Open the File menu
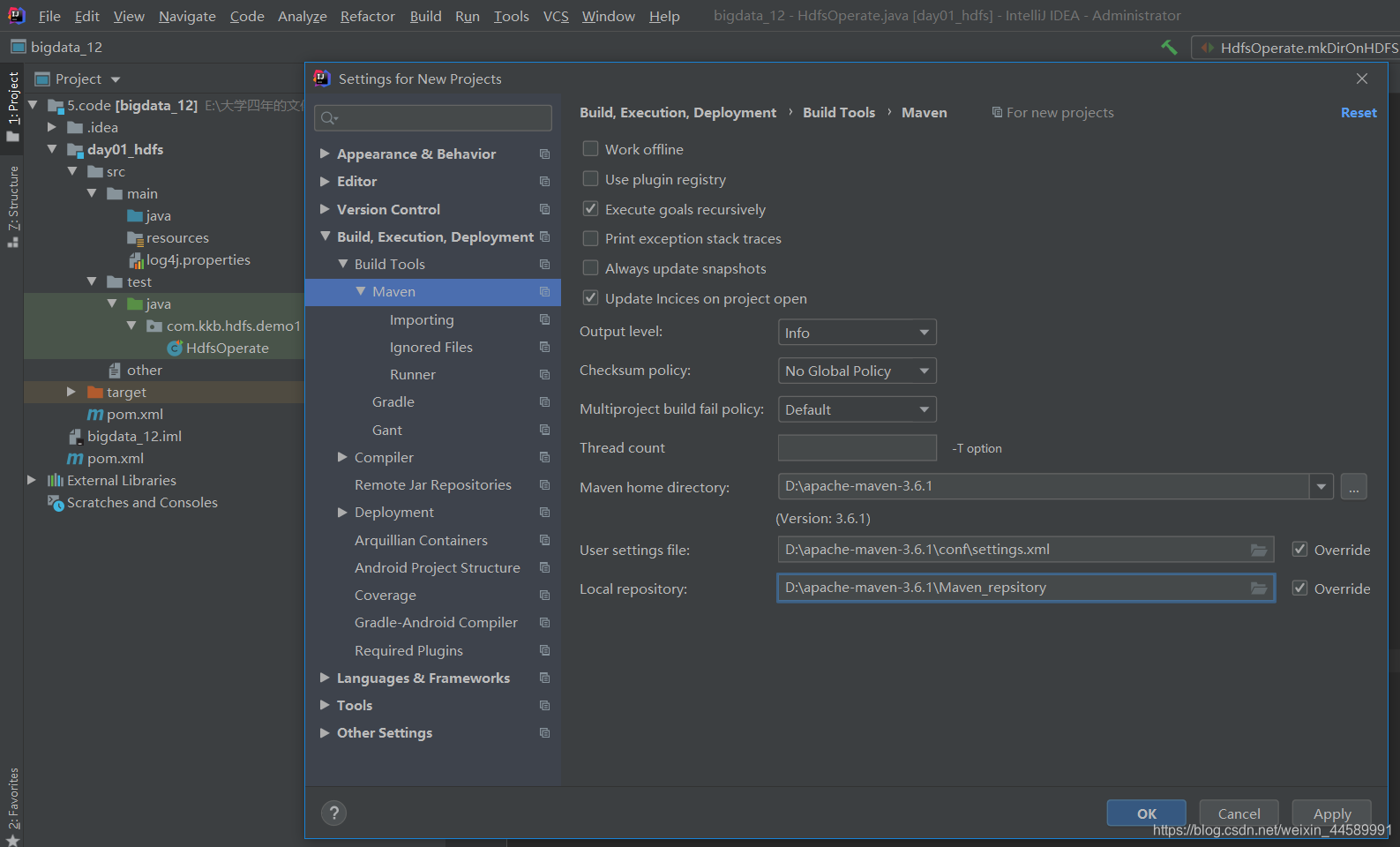This screenshot has width=1400, height=847. (49, 16)
